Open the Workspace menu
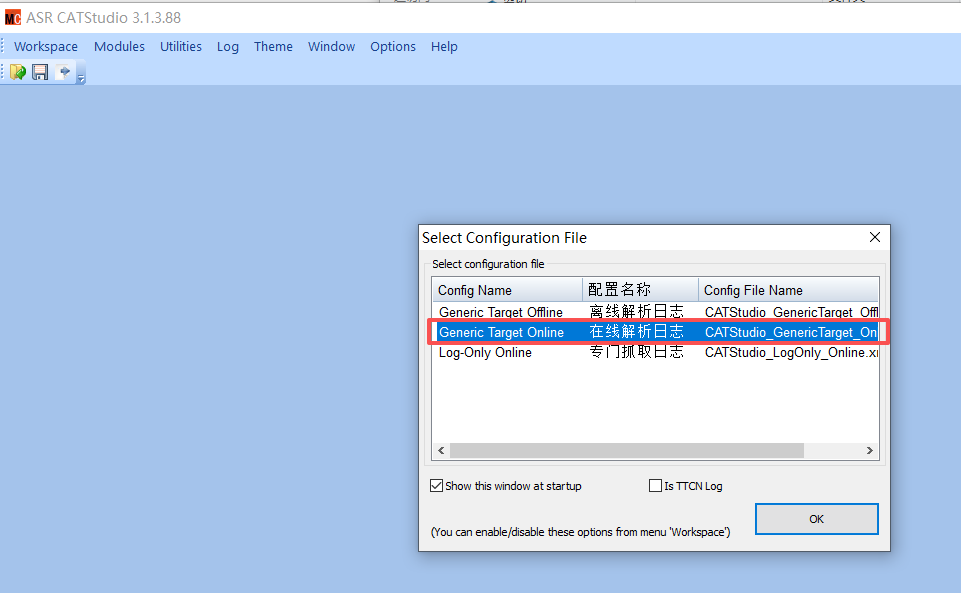Image resolution: width=961 pixels, height=593 pixels. pyautogui.click(x=46, y=47)
